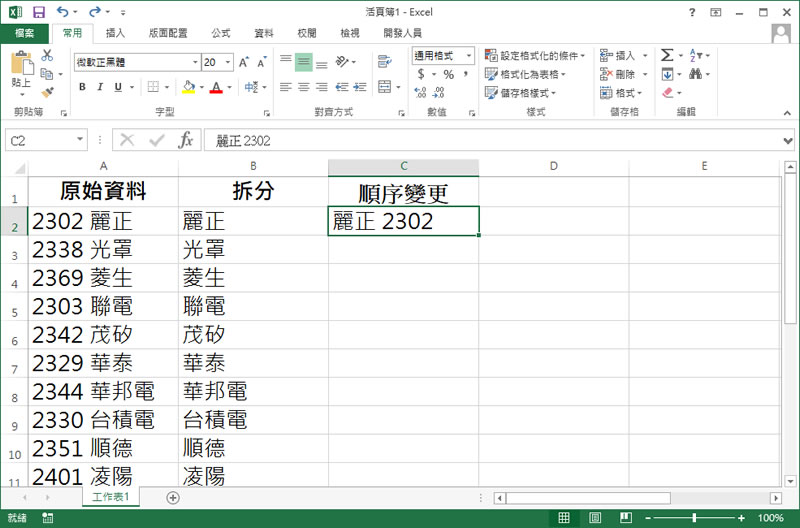Toggle Bold formatting
The width and height of the screenshot is (800, 528).
[82, 87]
